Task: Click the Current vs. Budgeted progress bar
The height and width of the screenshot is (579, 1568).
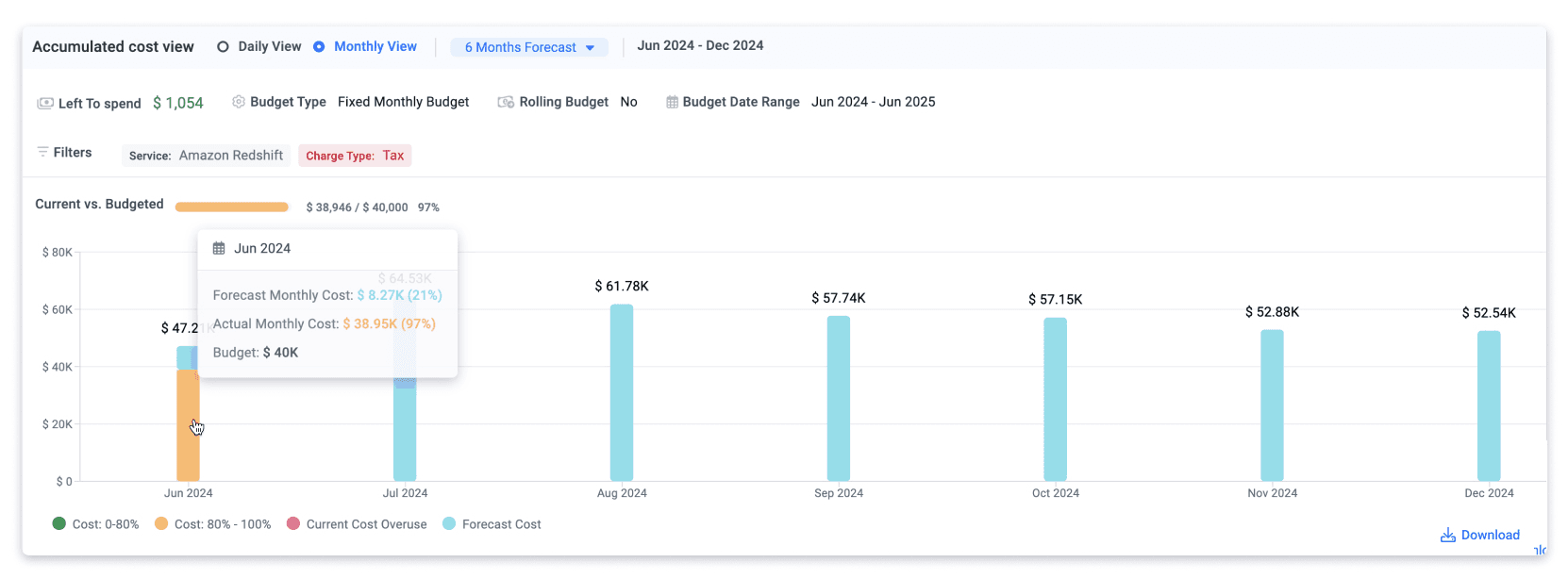Action: coord(232,207)
